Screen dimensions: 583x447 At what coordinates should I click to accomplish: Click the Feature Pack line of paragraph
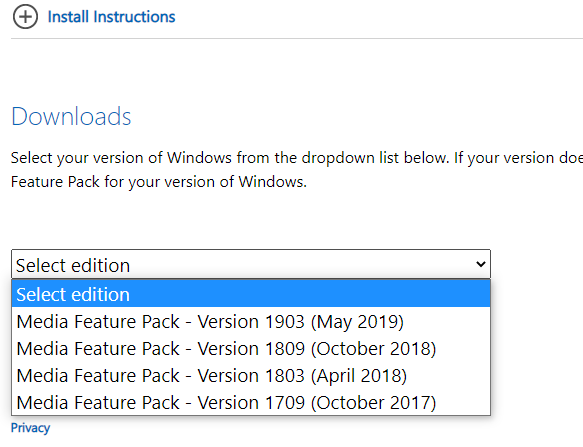tap(159, 182)
